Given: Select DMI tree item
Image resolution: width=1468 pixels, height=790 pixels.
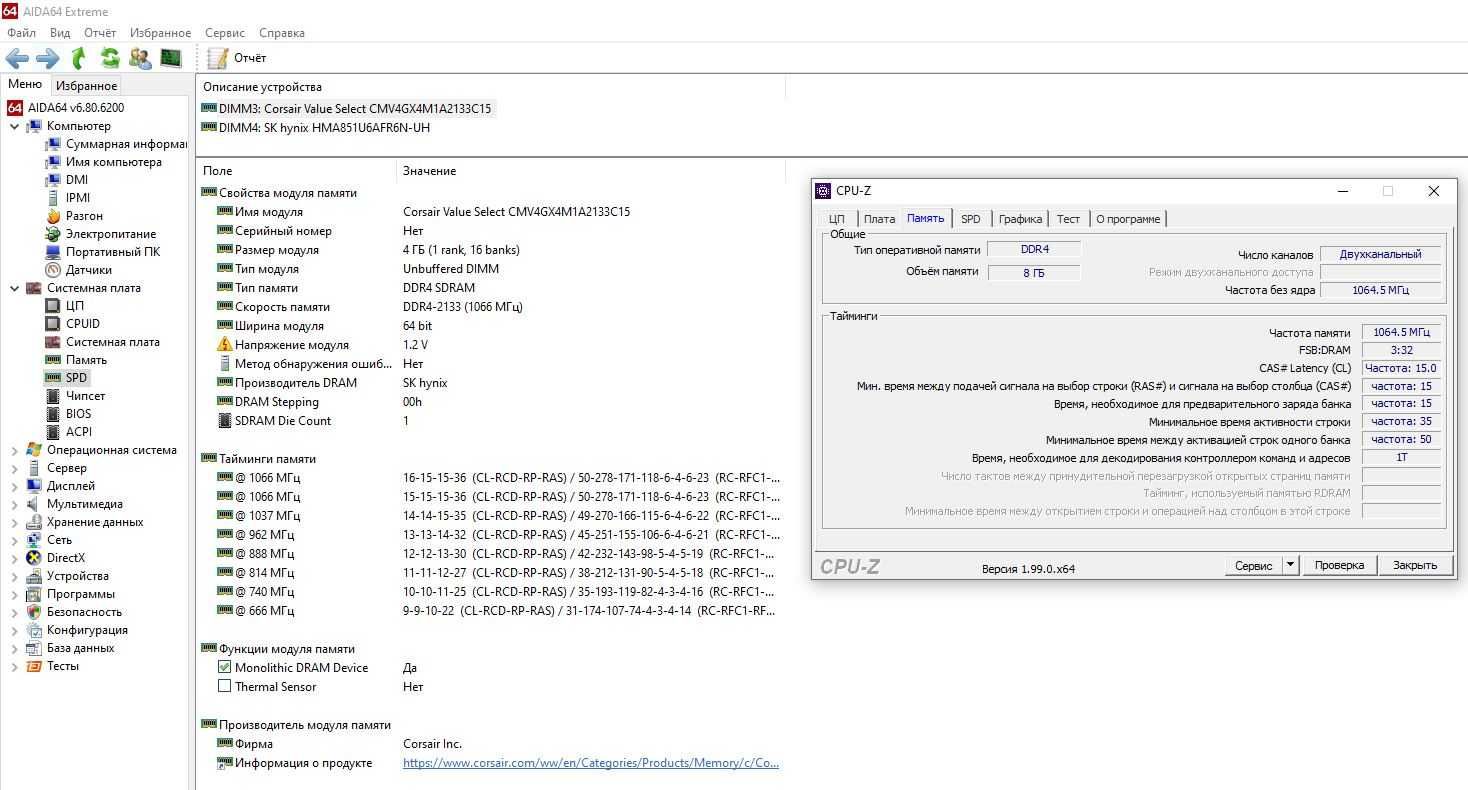Looking at the screenshot, I should point(77,180).
